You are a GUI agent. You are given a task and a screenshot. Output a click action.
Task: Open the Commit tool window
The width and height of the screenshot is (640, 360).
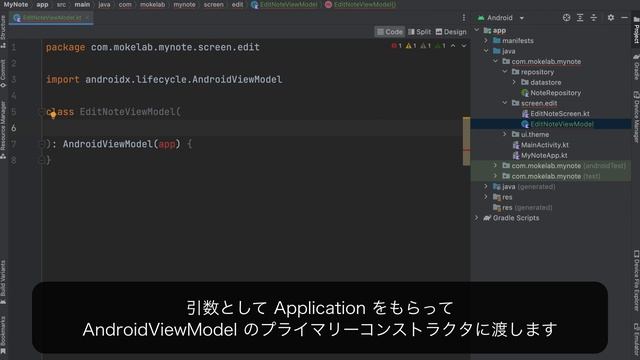coord(3,73)
